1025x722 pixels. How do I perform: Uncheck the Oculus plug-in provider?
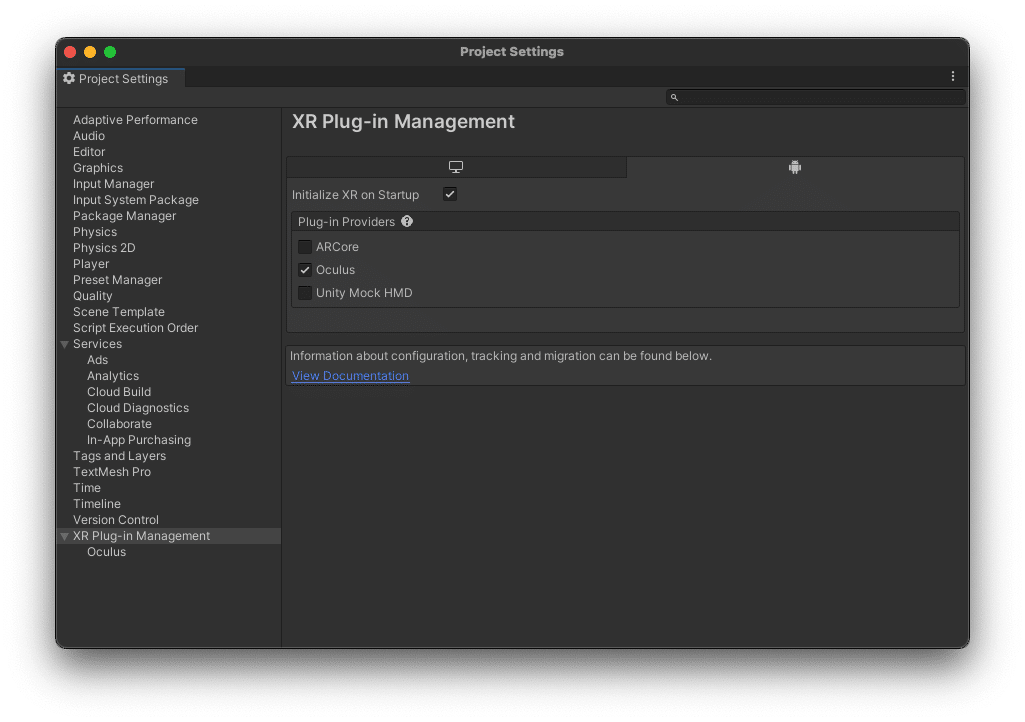click(305, 270)
